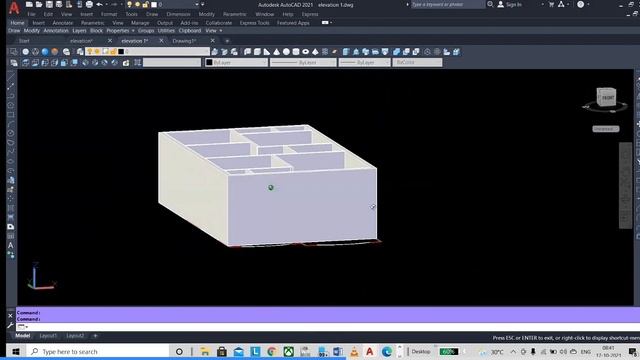The image size is (640, 360).
Task: Click the New drawing icon
Action: point(29,4)
